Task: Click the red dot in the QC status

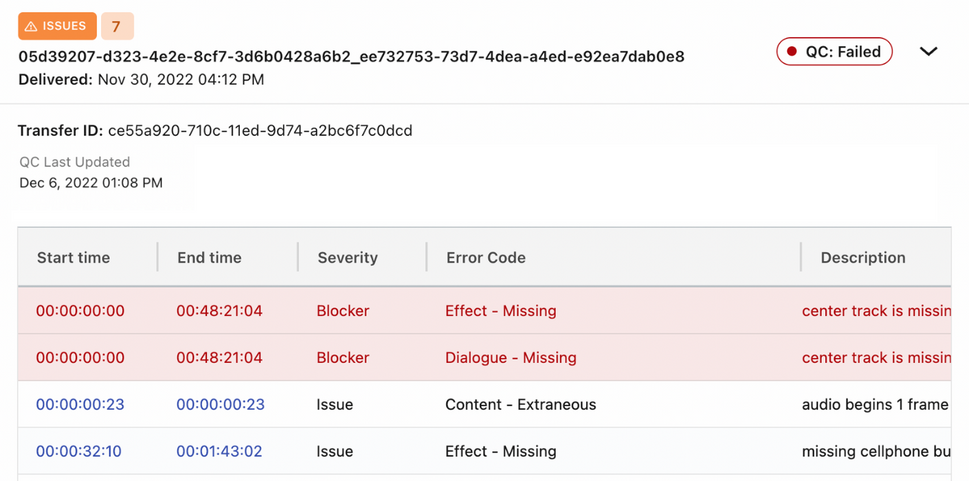Action: tap(792, 52)
